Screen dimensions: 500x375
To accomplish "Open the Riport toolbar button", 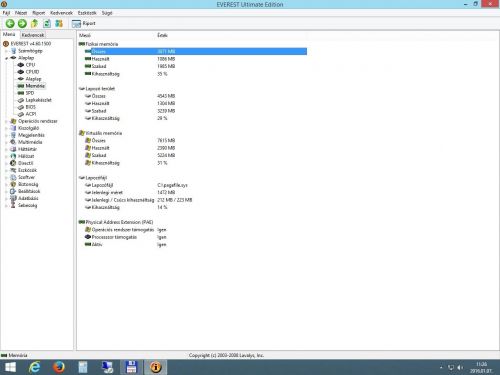I will pyautogui.click(x=84, y=23).
